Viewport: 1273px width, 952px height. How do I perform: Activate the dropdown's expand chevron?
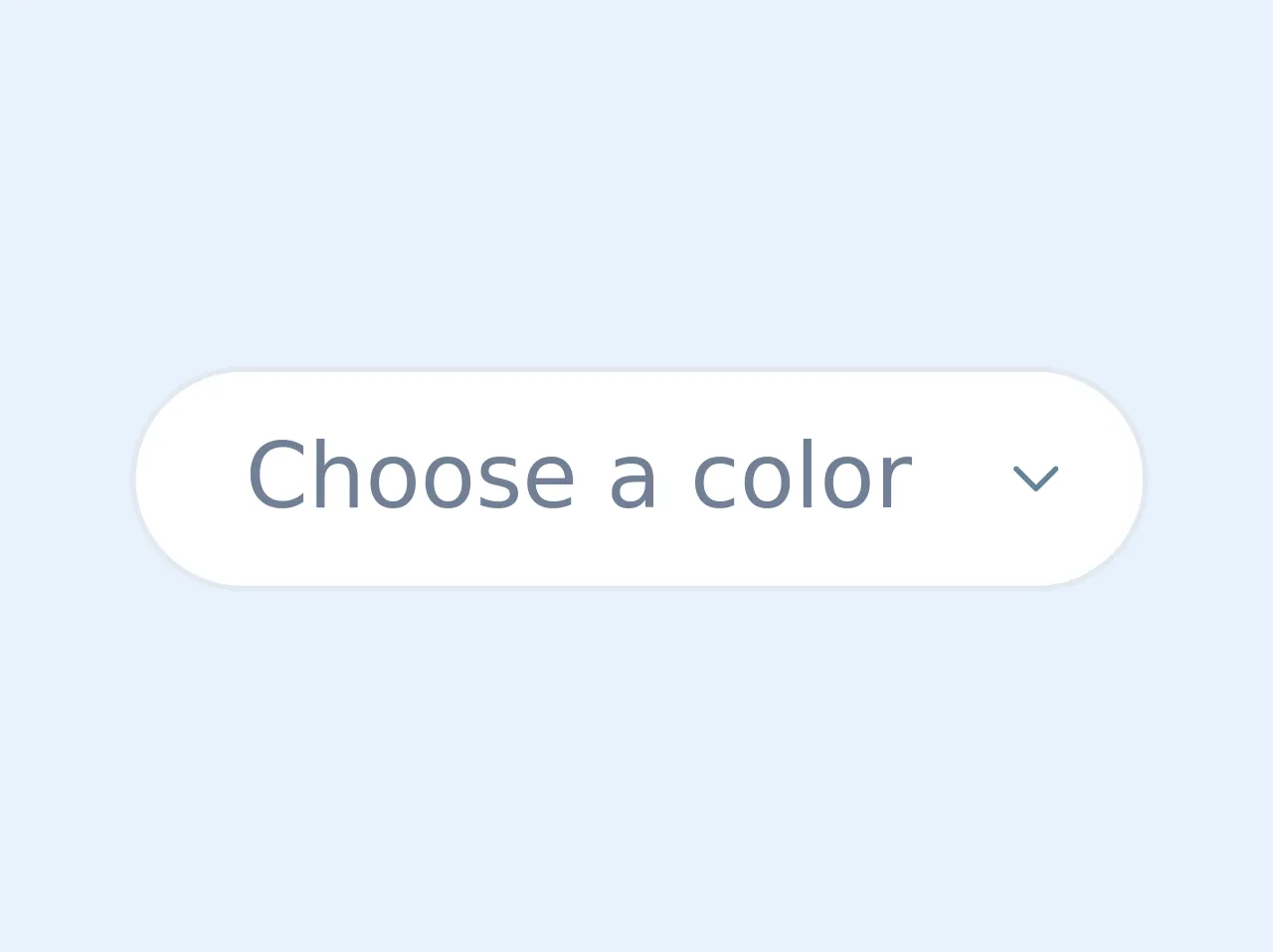(x=1035, y=478)
